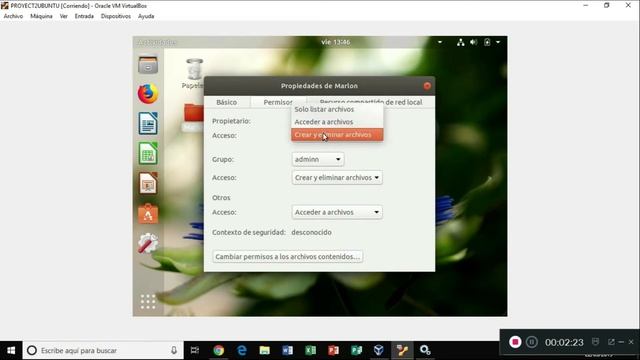
Task: Open VirtualBox Máquina menu
Action: [41, 16]
